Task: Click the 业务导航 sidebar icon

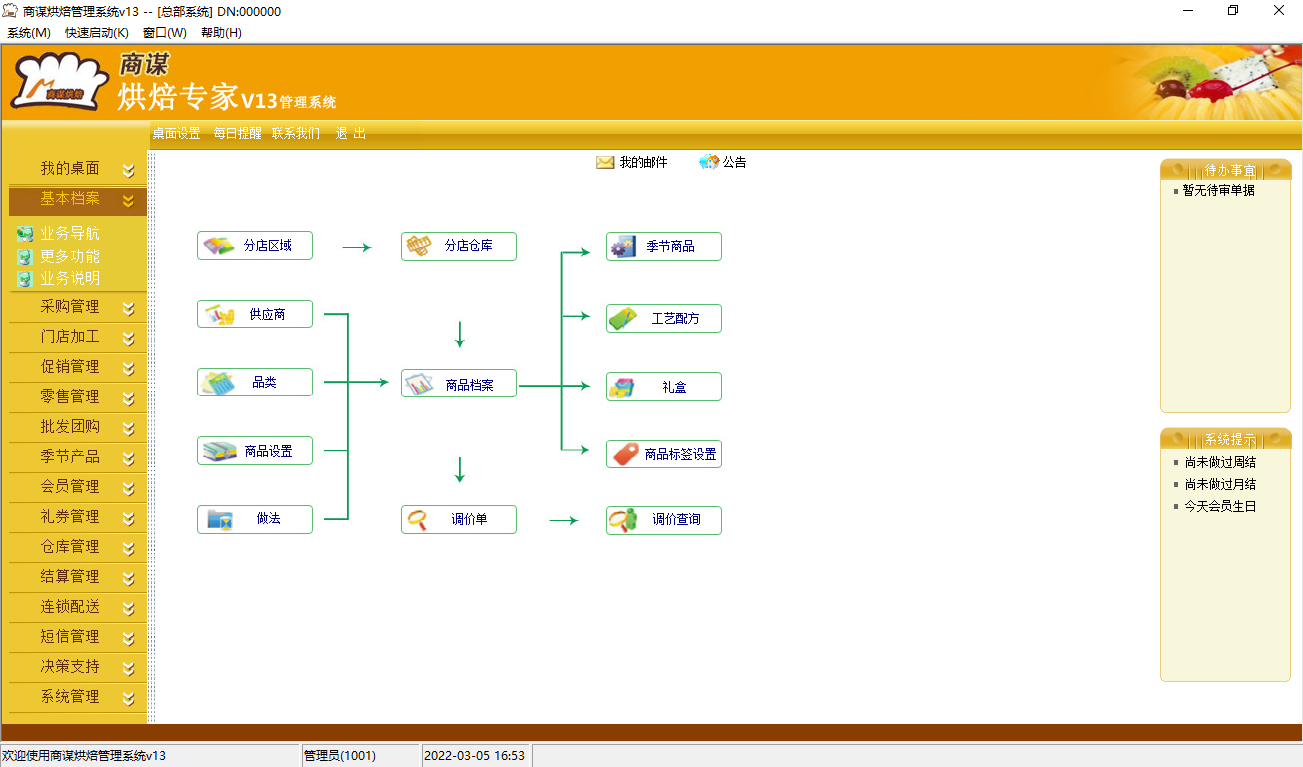Action: click(25, 234)
